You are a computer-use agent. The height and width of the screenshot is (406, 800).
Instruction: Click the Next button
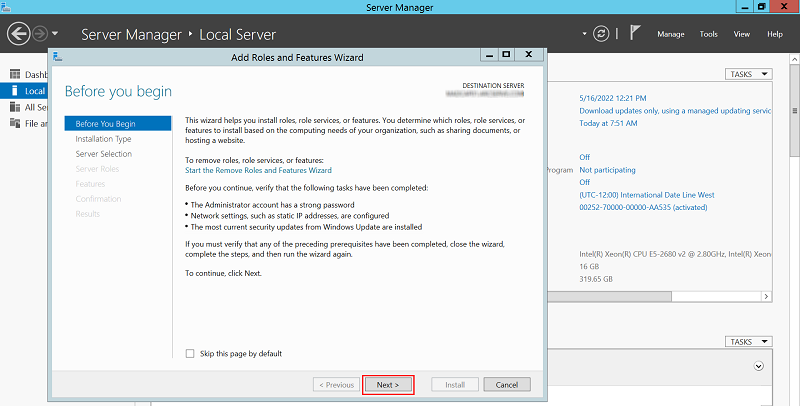pyautogui.click(x=388, y=385)
